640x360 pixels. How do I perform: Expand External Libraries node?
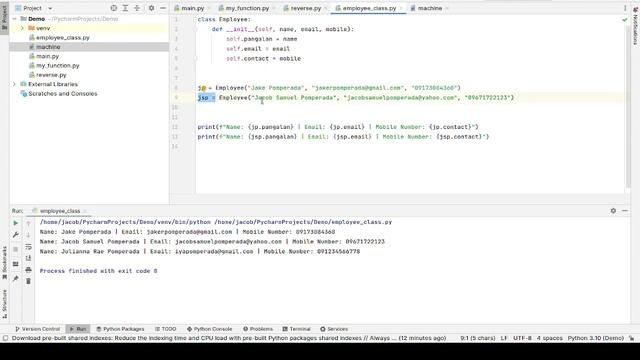click(x=15, y=84)
